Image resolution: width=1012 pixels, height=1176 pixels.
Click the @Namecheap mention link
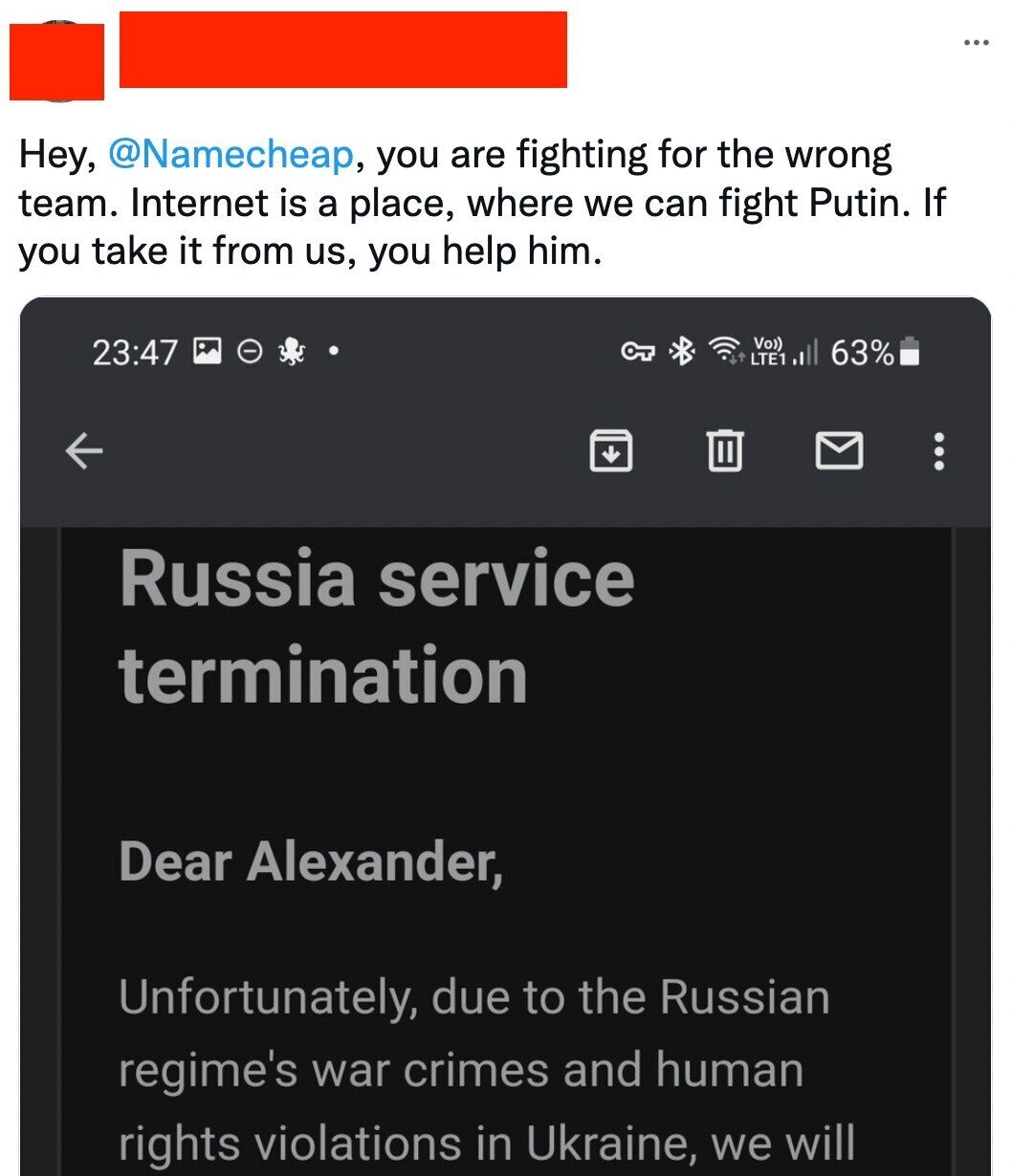(231, 155)
